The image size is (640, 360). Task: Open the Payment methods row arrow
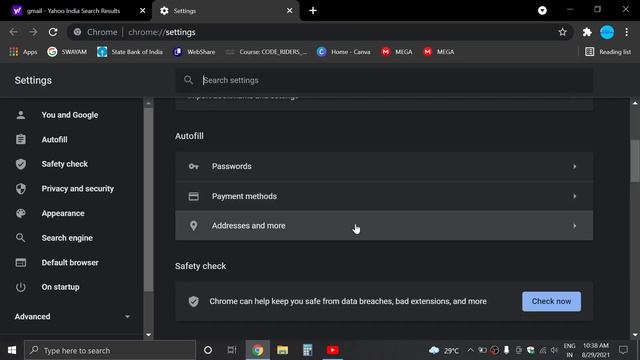click(575, 196)
